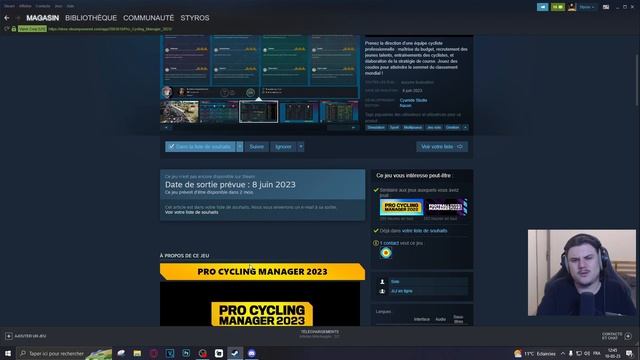Open the Windows Start menu
This screenshot has height=360, width=640.
[x=8, y=353]
